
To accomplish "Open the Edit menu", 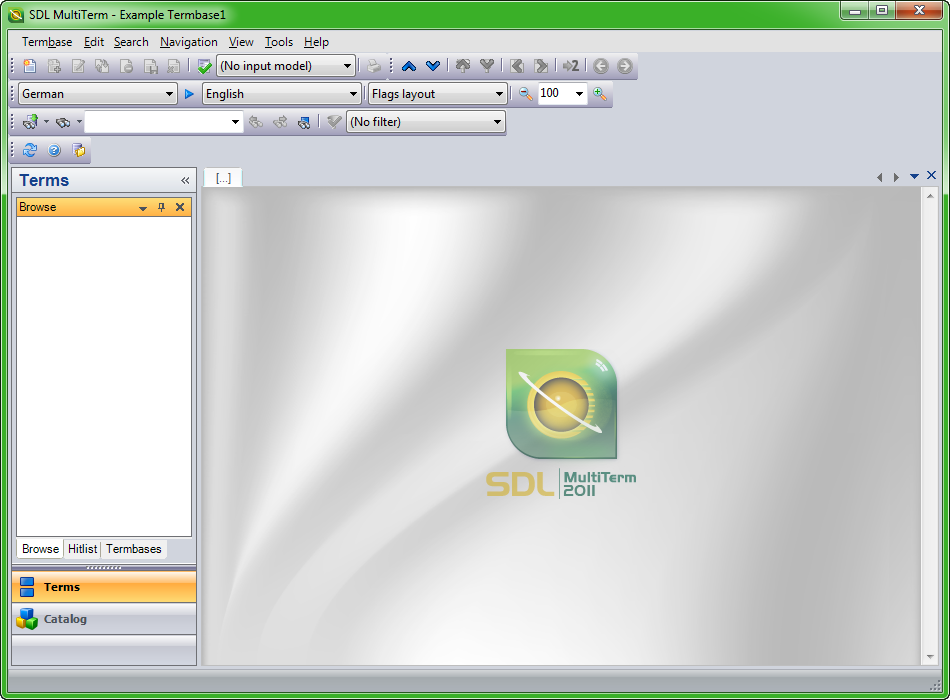I will click(93, 42).
